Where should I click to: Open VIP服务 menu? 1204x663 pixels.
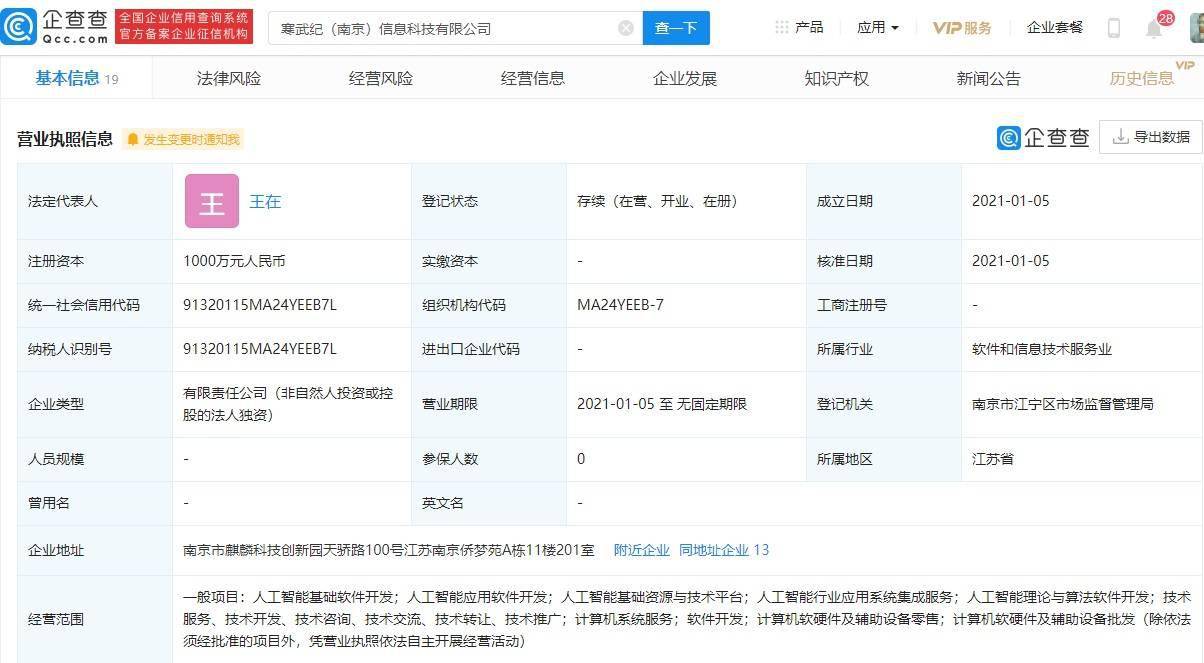(962, 28)
